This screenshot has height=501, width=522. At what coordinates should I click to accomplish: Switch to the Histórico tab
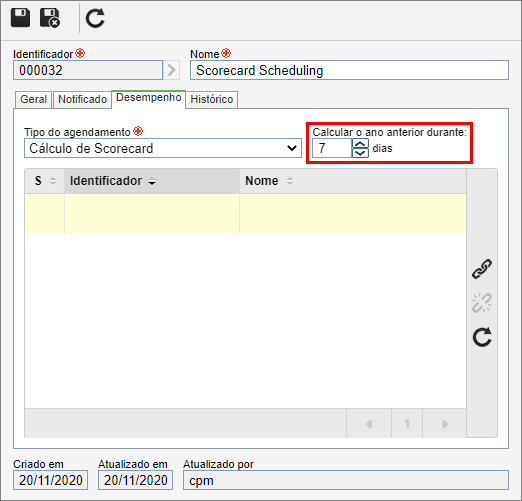[212, 99]
